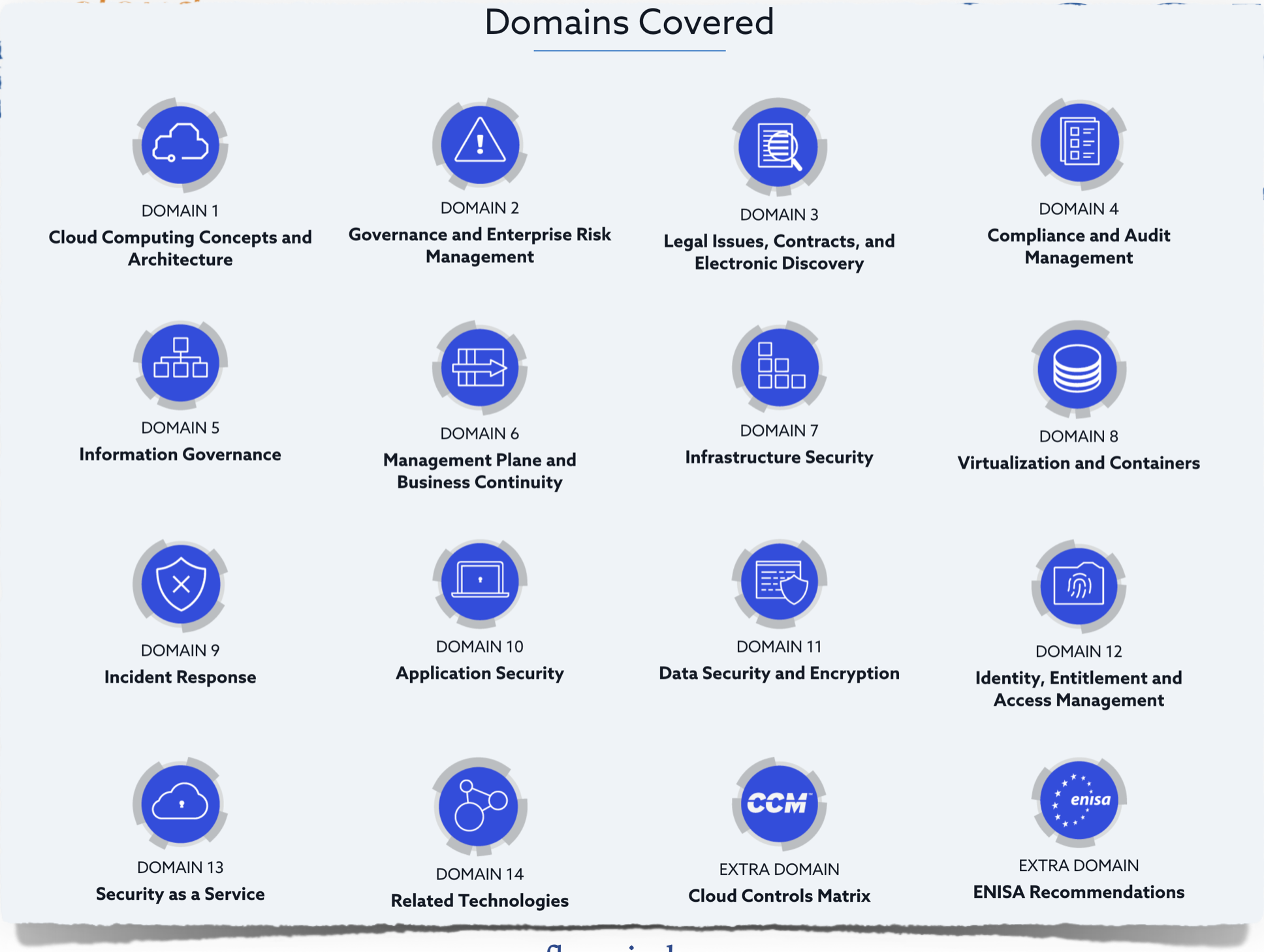This screenshot has height=952, width=1264.
Task: Click the Domain 3 document search icon
Action: pyautogui.click(x=780, y=147)
